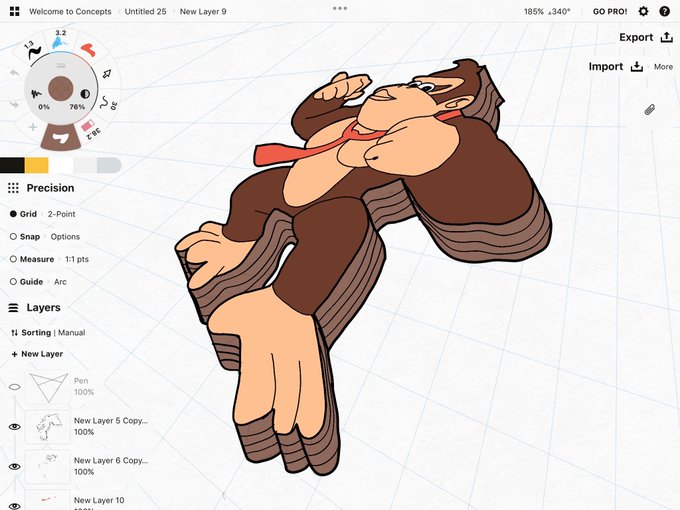Select the Pen layer thumbnail
The image size is (680, 510).
coord(48,386)
